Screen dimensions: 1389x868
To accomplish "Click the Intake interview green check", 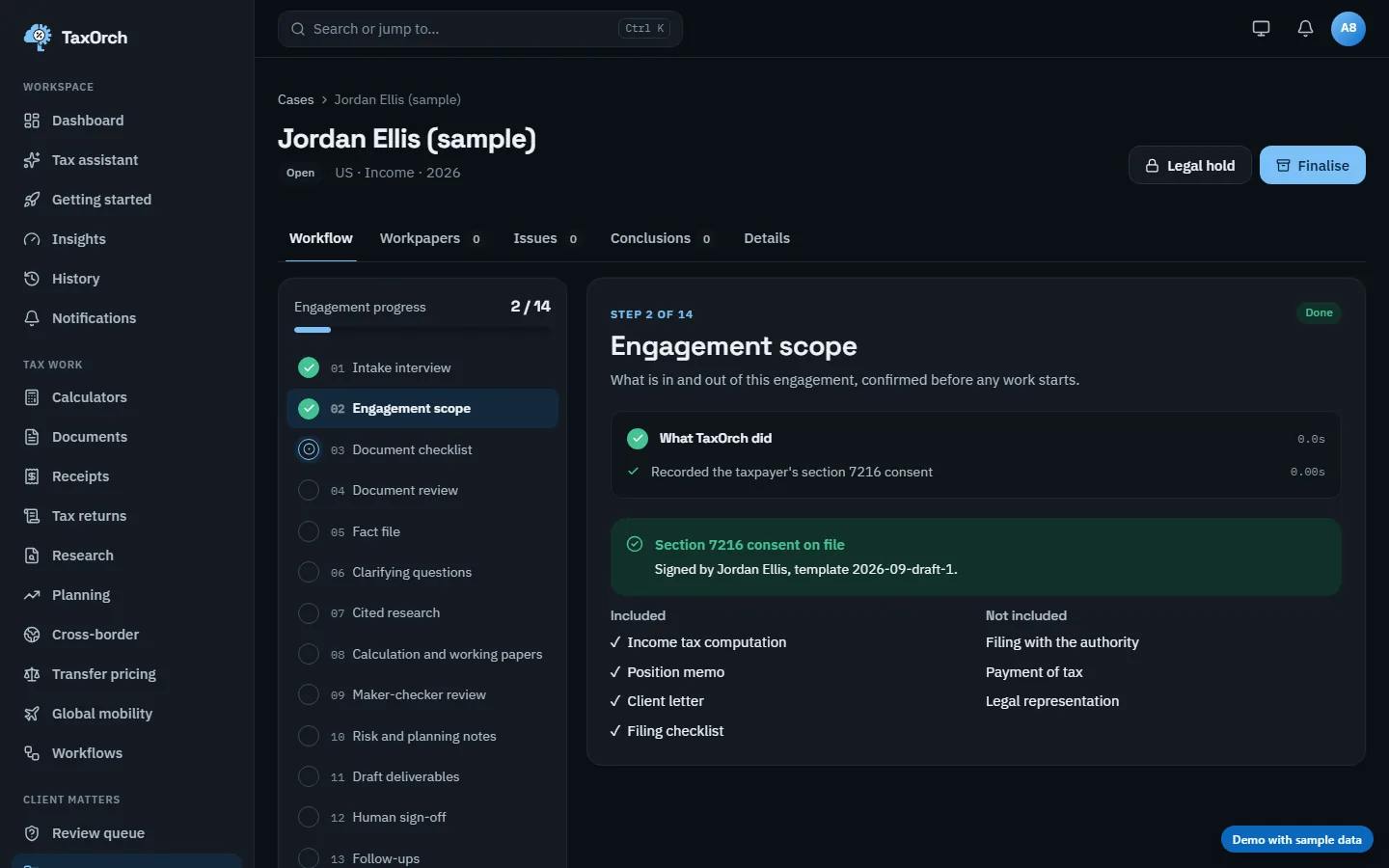I will (309, 367).
